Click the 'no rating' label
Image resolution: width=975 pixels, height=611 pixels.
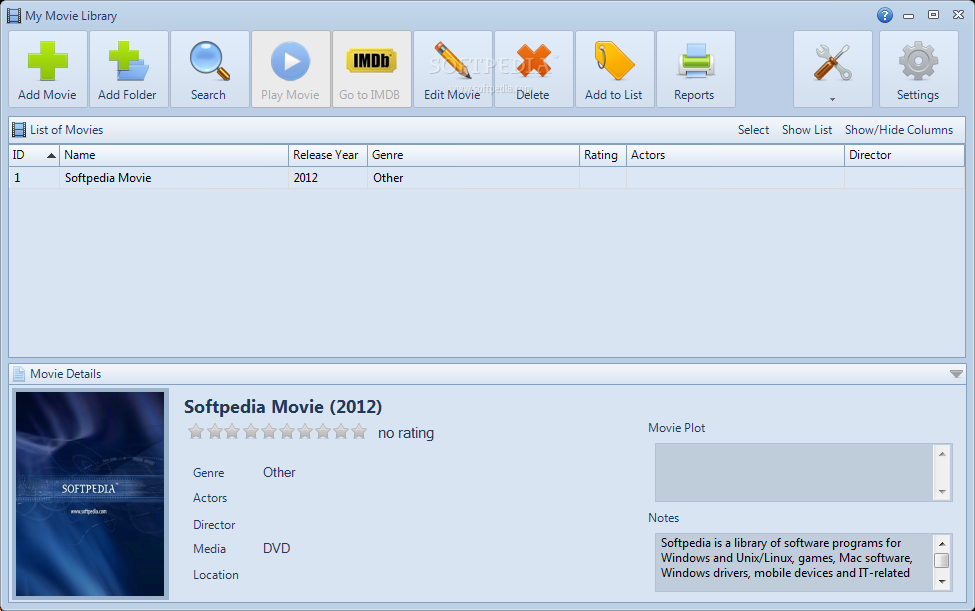point(406,433)
